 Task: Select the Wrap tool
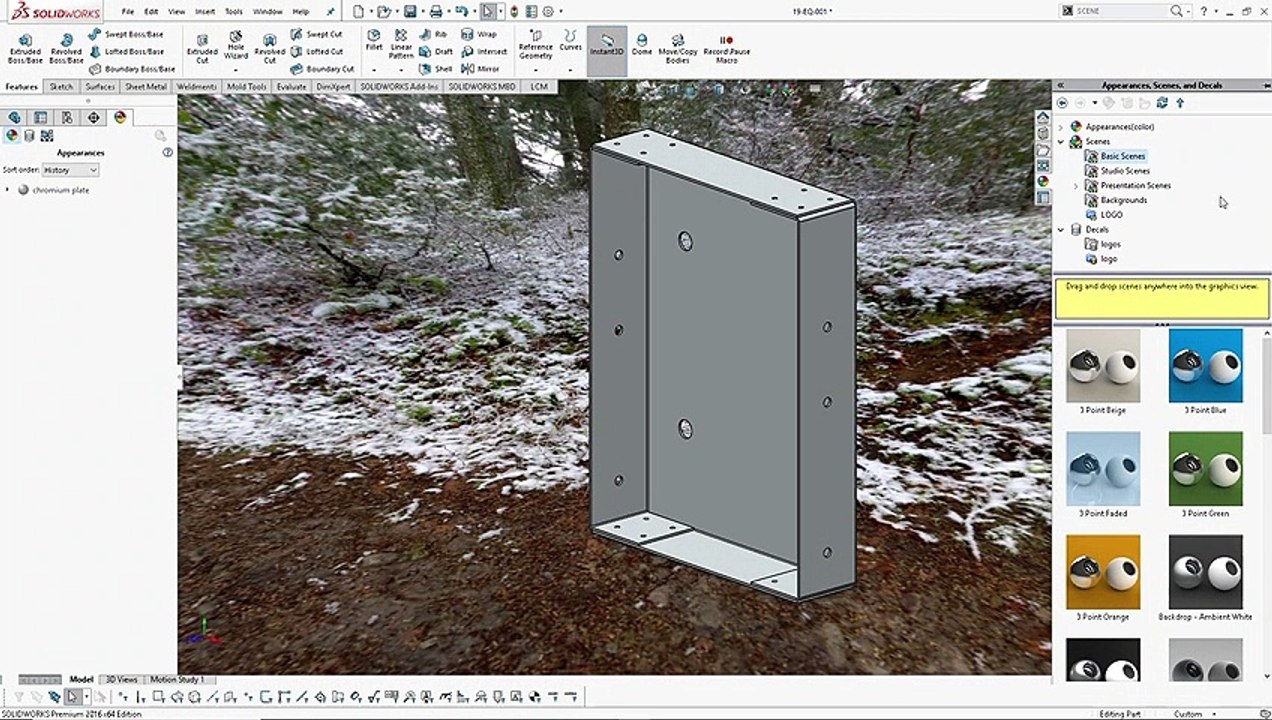(x=479, y=34)
